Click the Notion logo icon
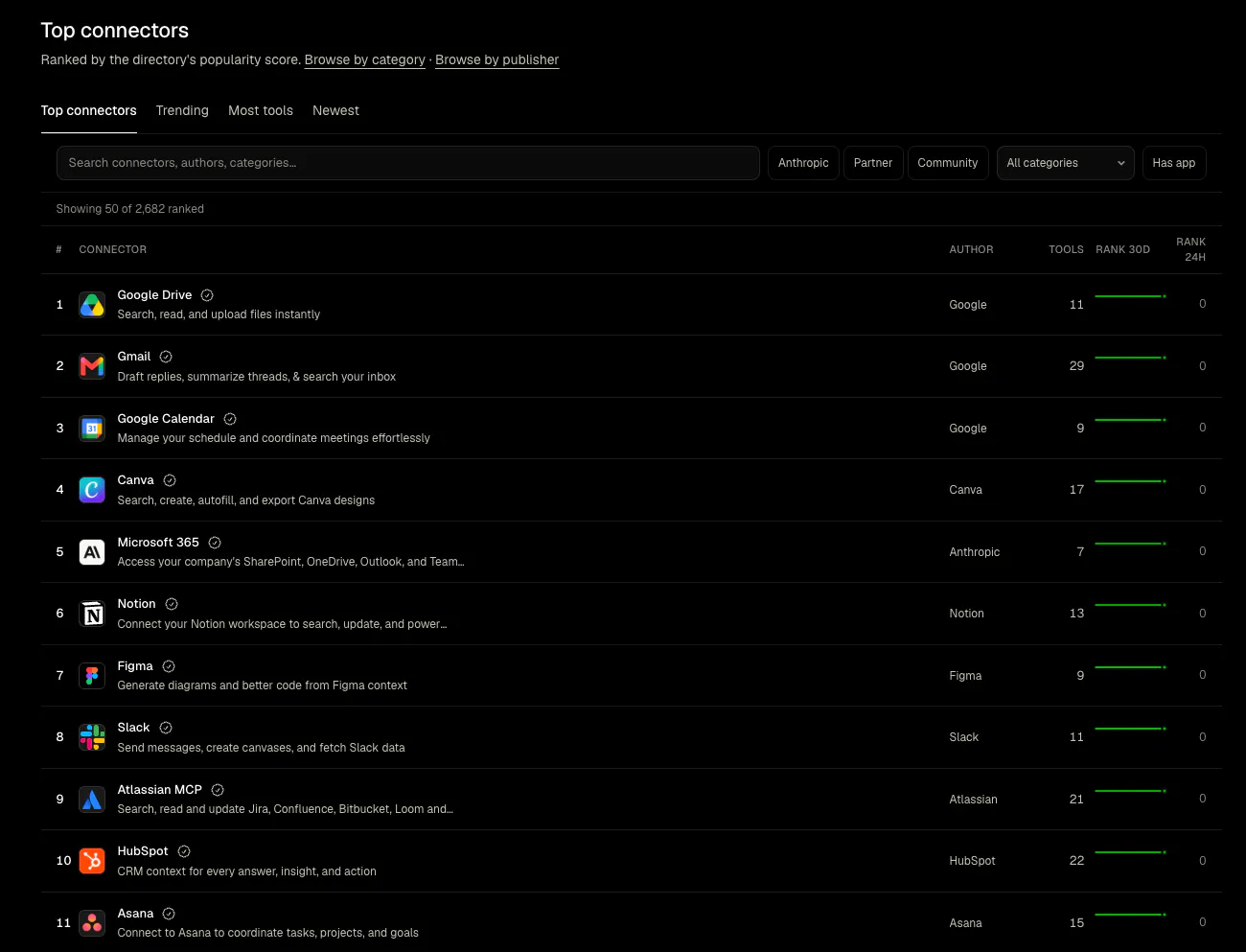This screenshot has width=1246, height=952. [x=92, y=614]
